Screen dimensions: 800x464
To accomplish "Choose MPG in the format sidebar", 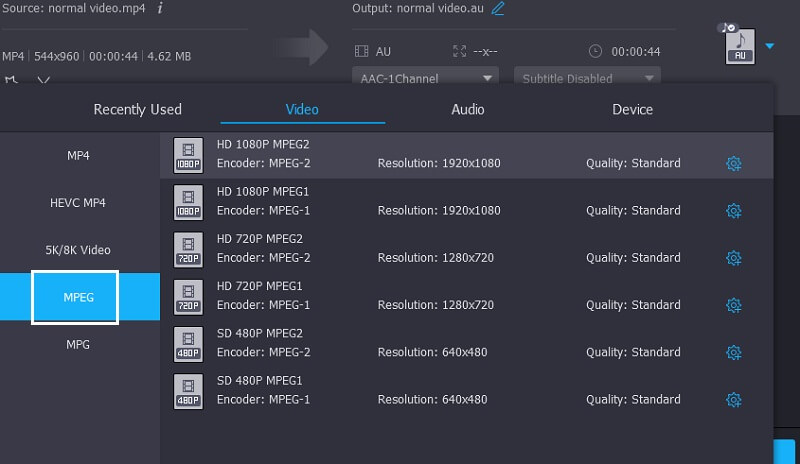I will pos(78,344).
